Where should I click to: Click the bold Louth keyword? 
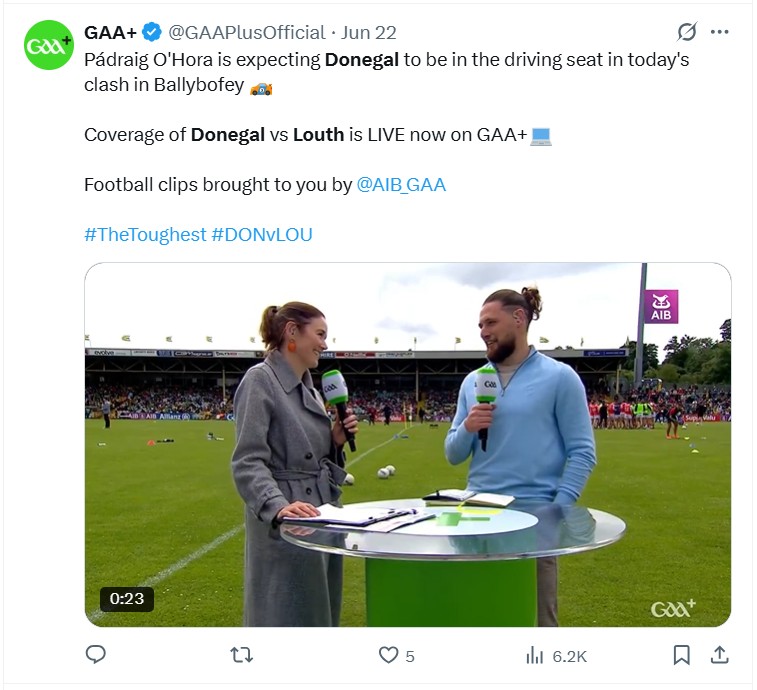coord(318,134)
